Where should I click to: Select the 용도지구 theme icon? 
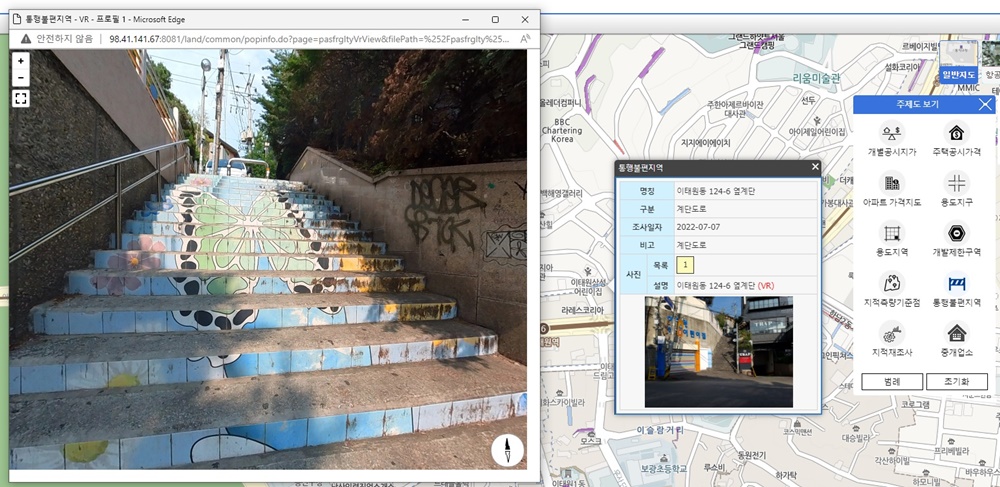click(x=956, y=183)
